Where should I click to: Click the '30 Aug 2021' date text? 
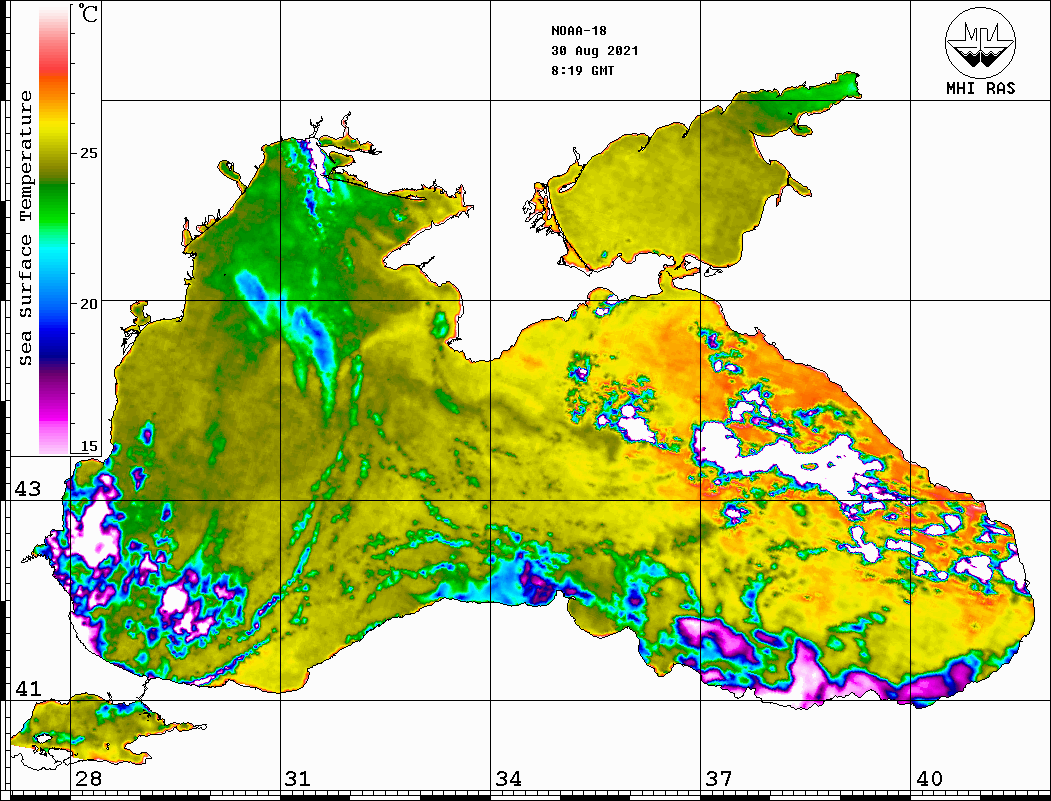coord(595,51)
